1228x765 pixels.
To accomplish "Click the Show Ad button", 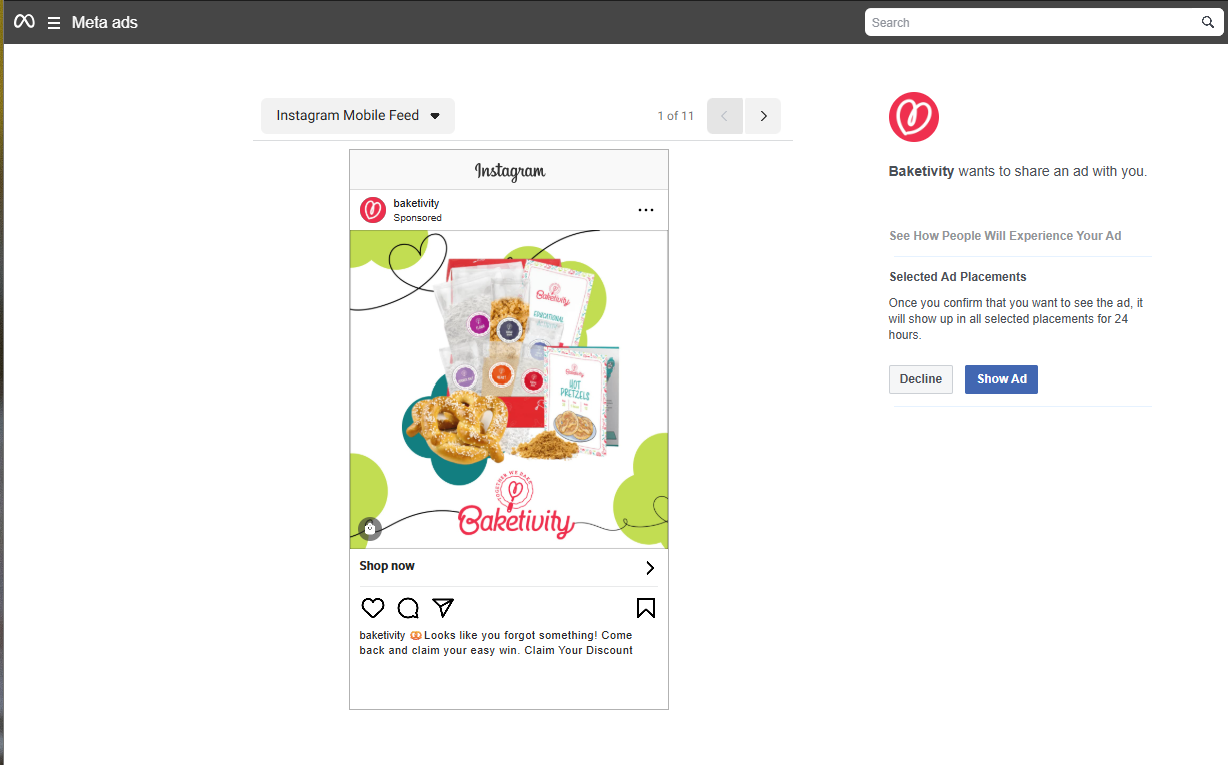I will (1001, 379).
